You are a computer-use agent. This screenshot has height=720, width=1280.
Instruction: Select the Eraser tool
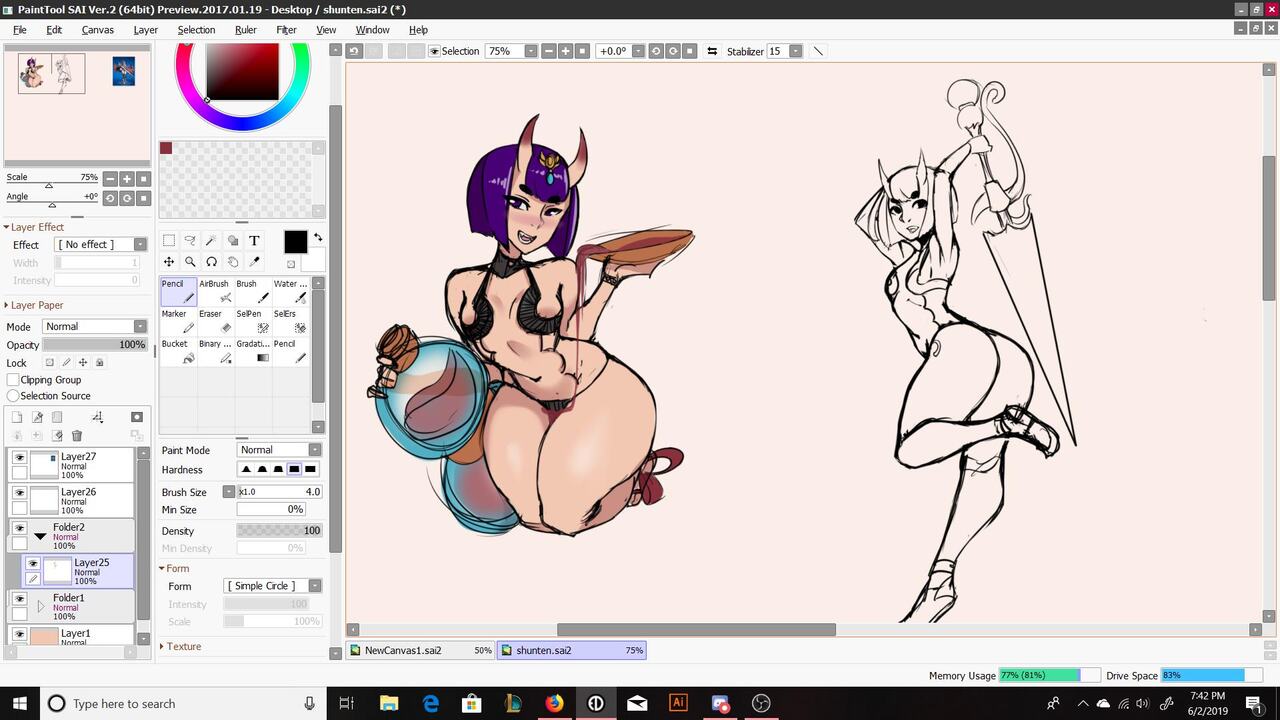(215, 321)
